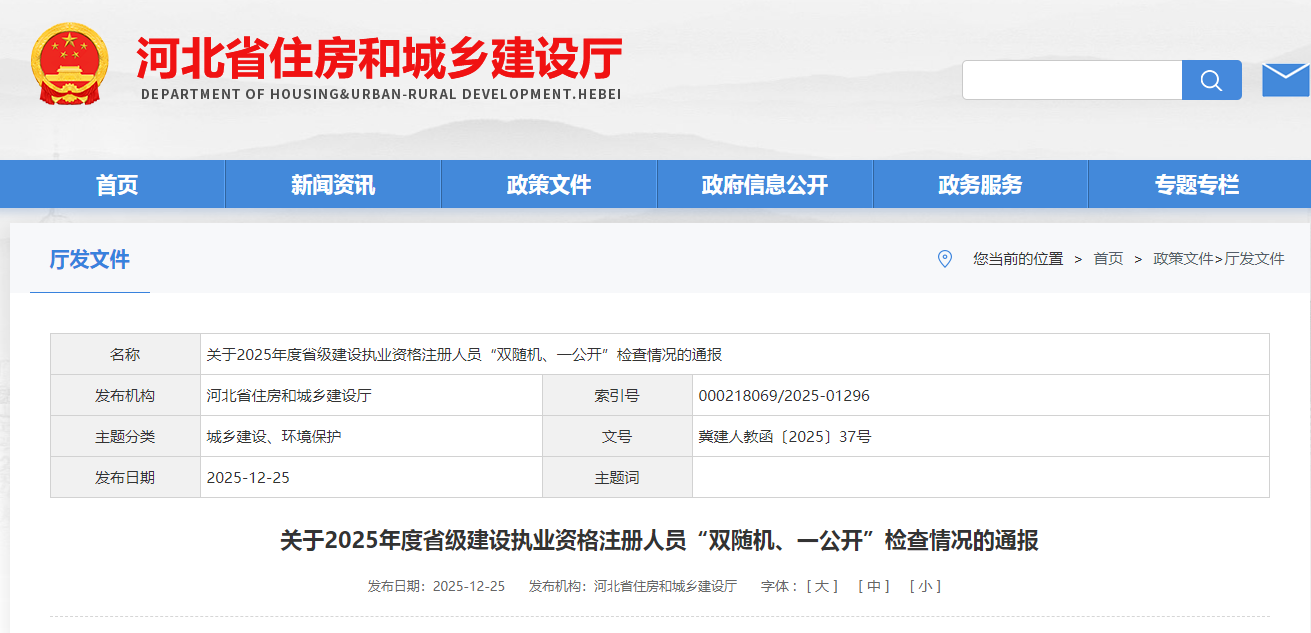1311x633 pixels.
Task: Click the location pin icon
Action: point(944,259)
